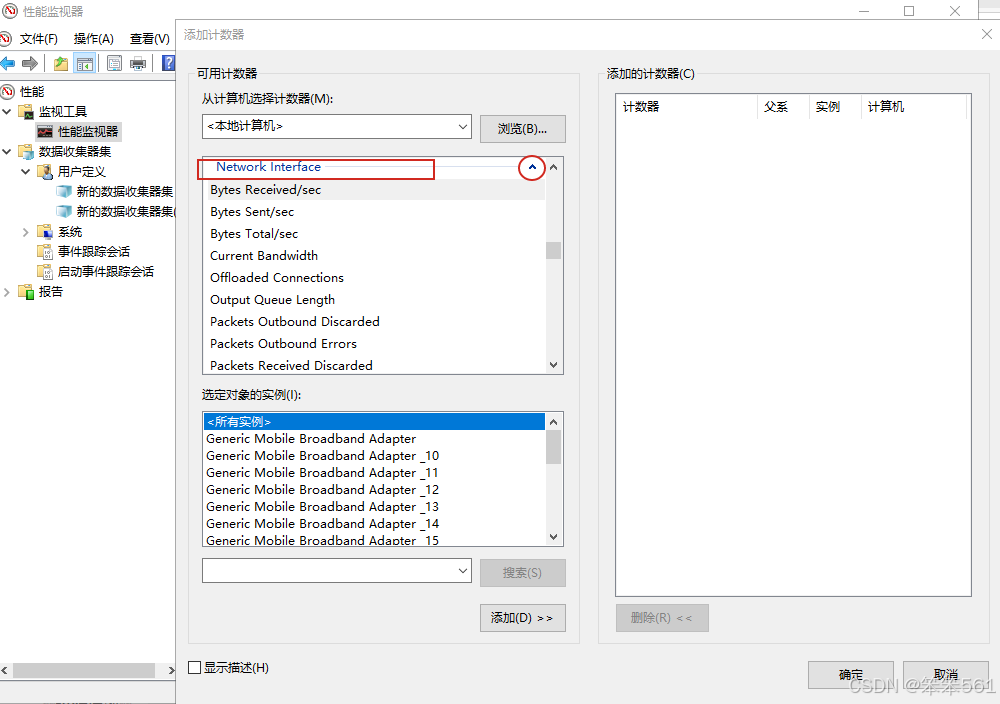Screen dimensions: 1000x704
Task: Select the Packets Received Discarded counter
Action: [x=374, y=365]
